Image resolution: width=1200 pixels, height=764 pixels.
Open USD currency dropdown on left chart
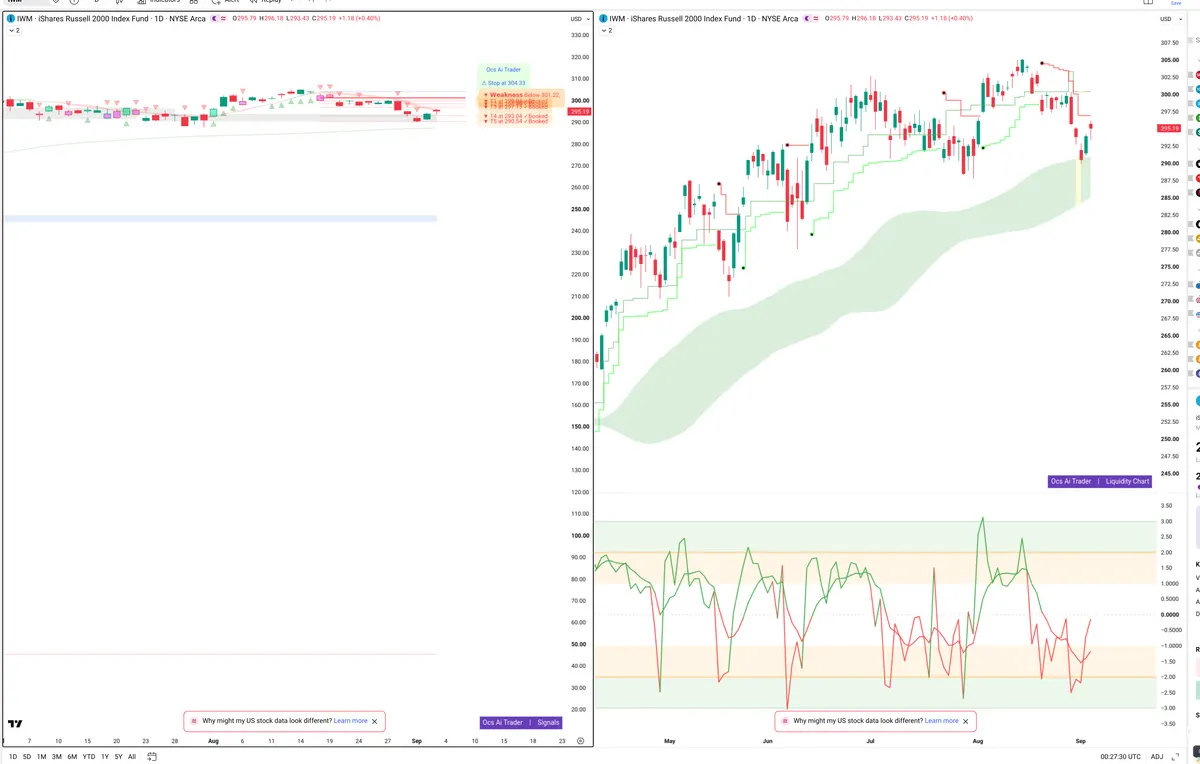click(x=578, y=19)
